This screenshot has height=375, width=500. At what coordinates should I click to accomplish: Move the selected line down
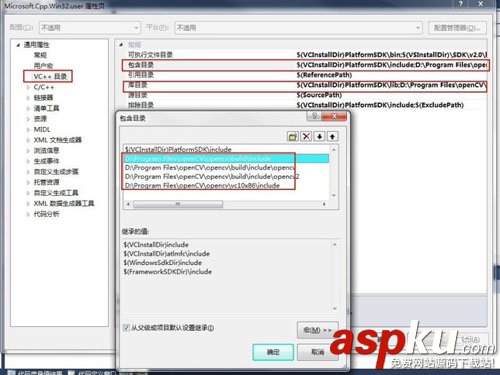point(319,137)
